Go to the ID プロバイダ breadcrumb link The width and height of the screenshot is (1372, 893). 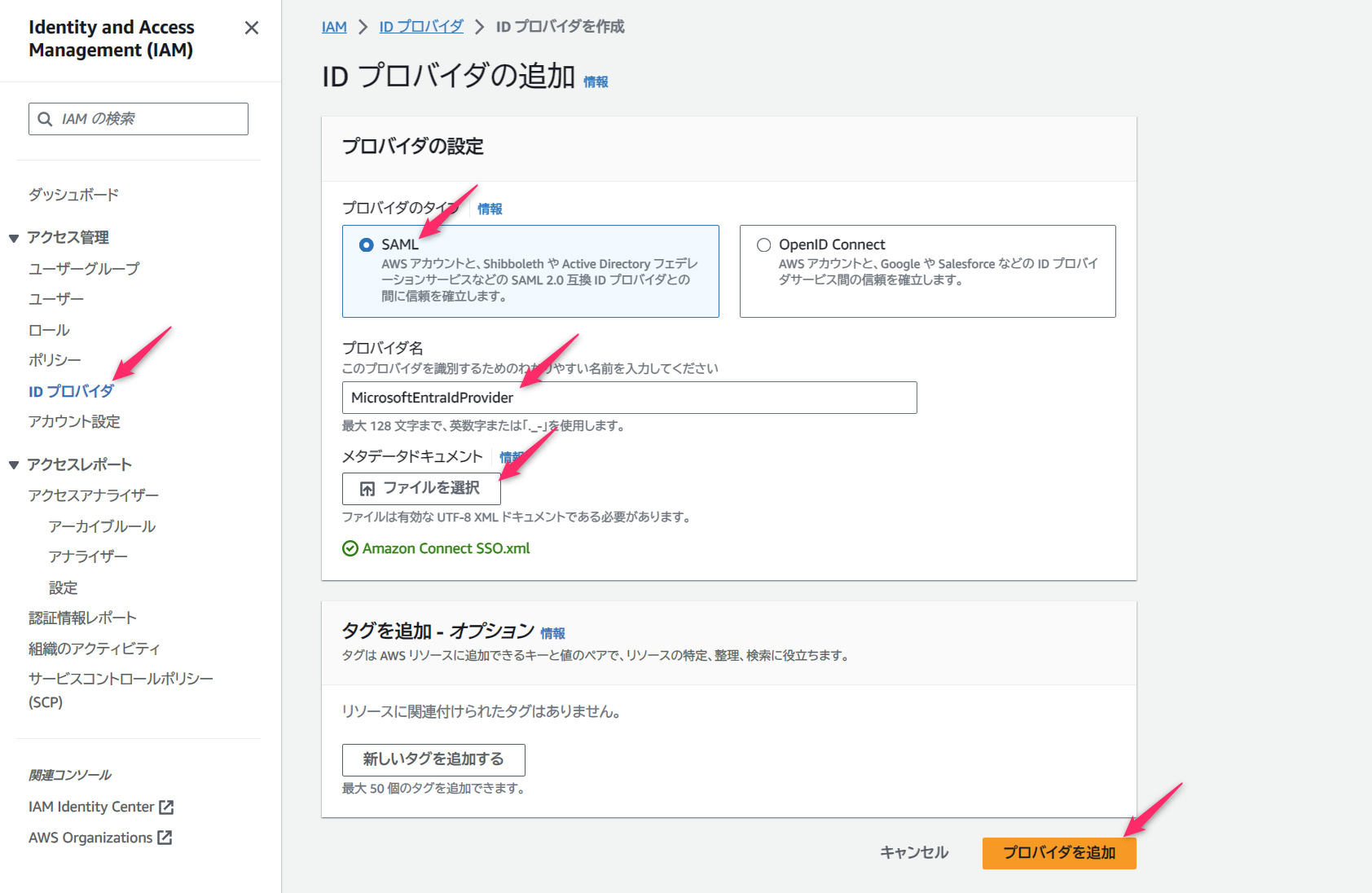421,27
